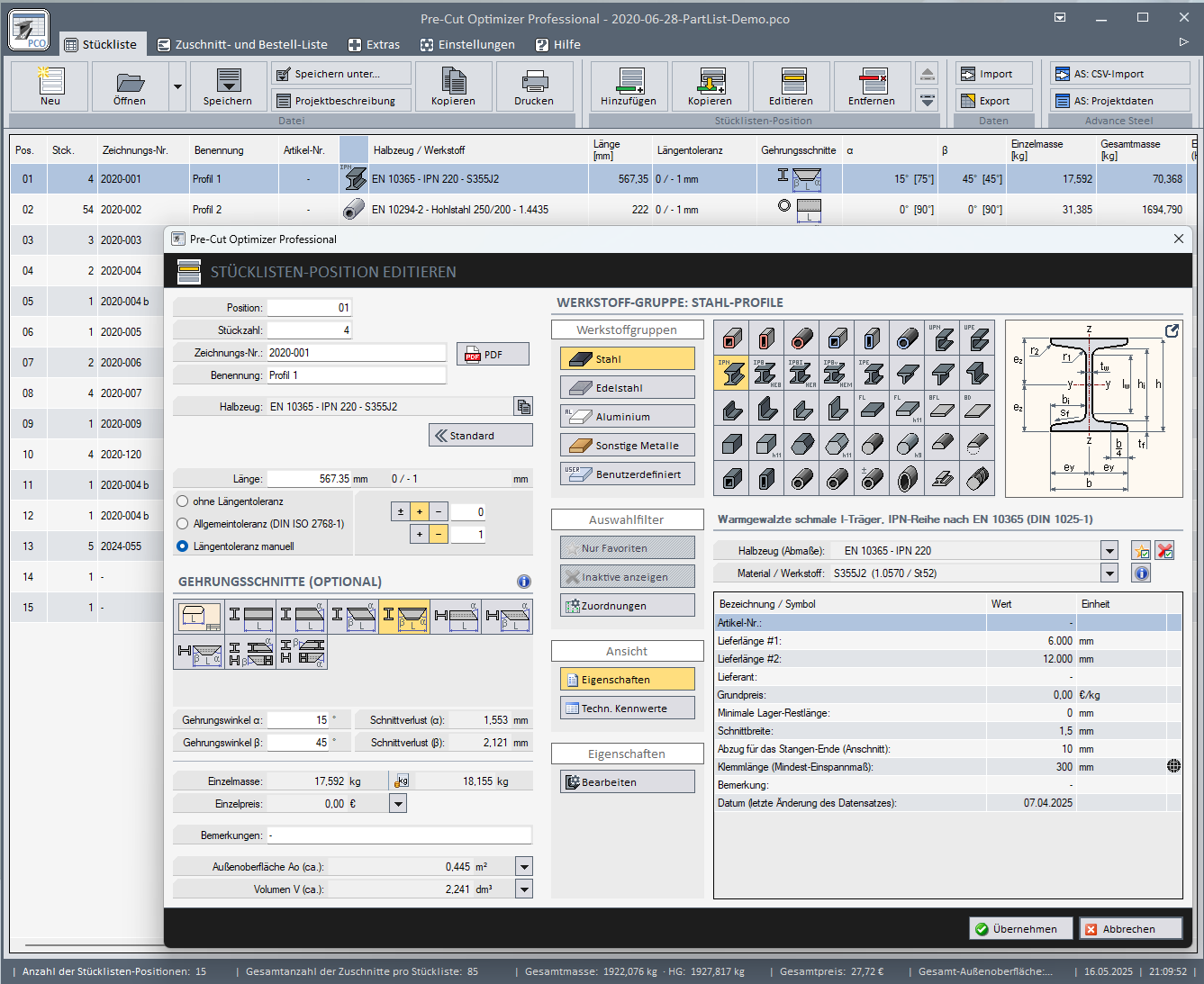Click copy icon next to Halbzeug field

[x=523, y=407]
